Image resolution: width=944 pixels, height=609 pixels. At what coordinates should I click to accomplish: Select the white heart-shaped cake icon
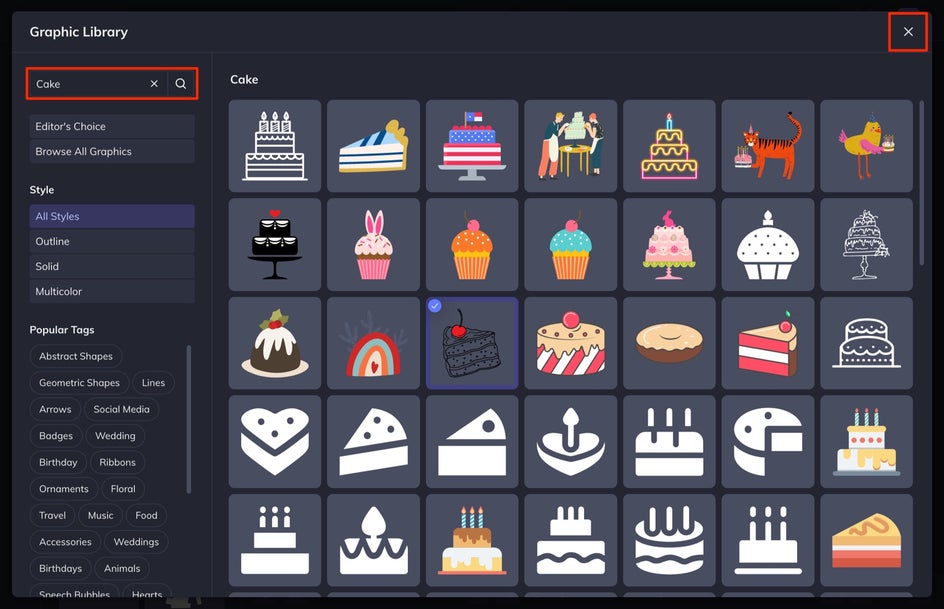(x=275, y=442)
